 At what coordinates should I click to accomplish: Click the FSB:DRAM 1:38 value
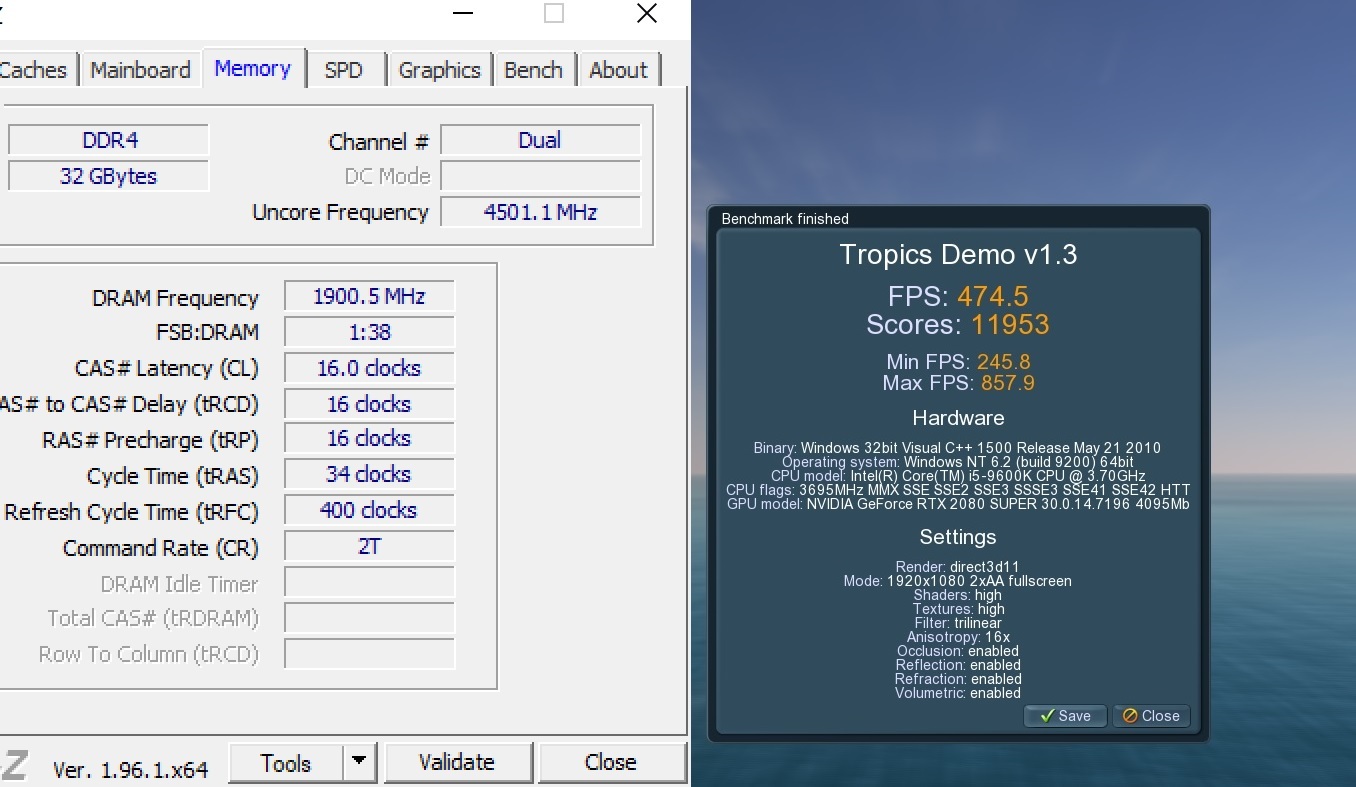(369, 332)
